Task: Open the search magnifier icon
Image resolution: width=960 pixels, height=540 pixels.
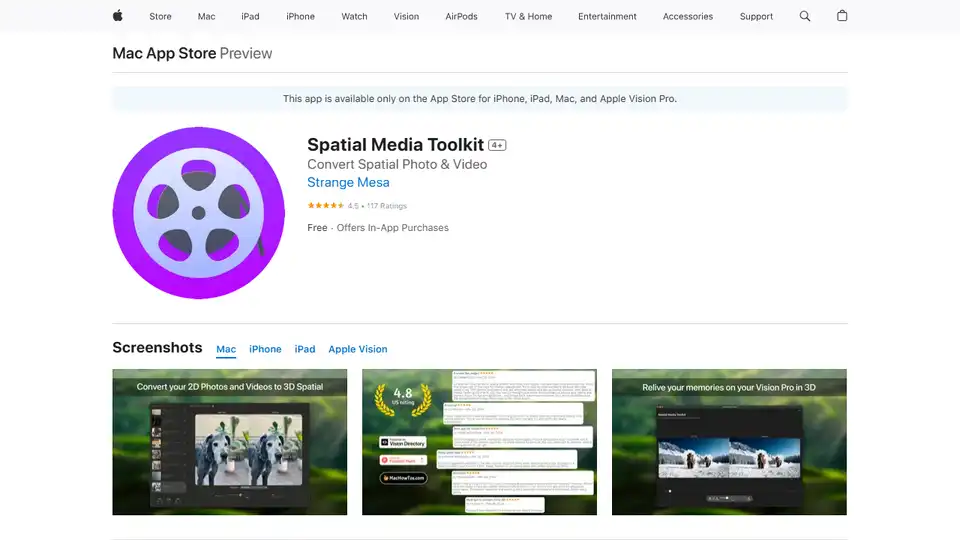Action: coord(804,17)
